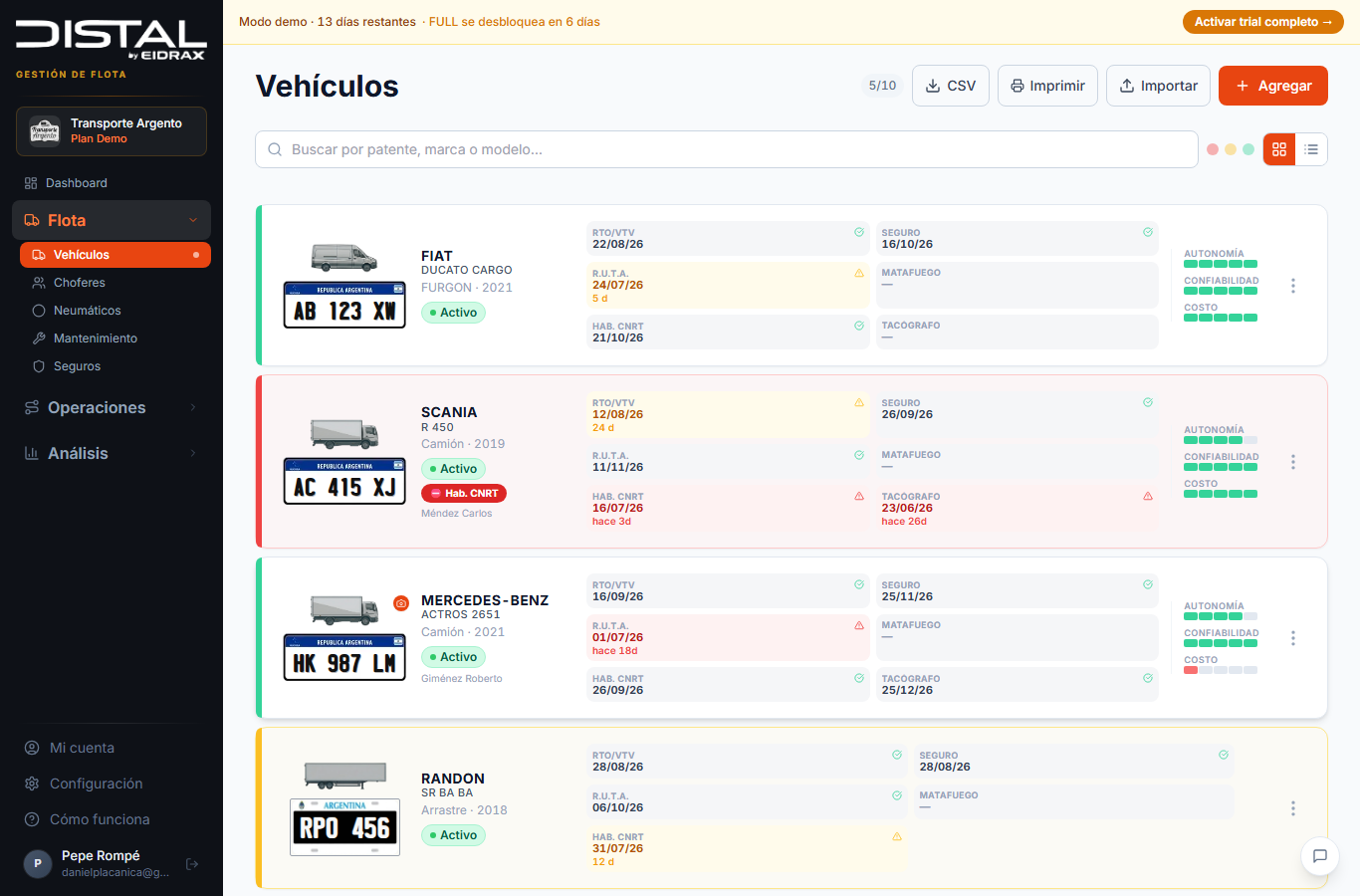Navigate to Mantenimiento in the sidebar
This screenshot has width=1360, height=896.
(115, 338)
